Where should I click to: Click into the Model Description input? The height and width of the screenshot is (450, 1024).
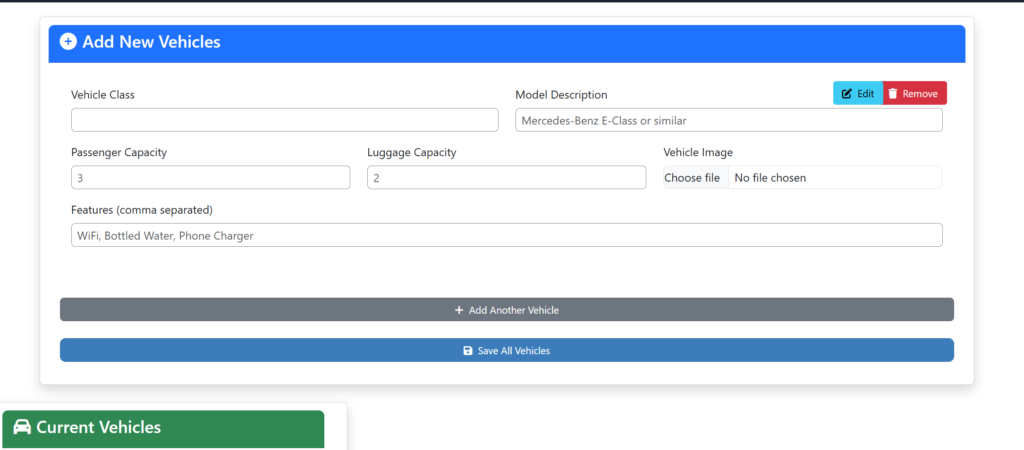point(728,120)
